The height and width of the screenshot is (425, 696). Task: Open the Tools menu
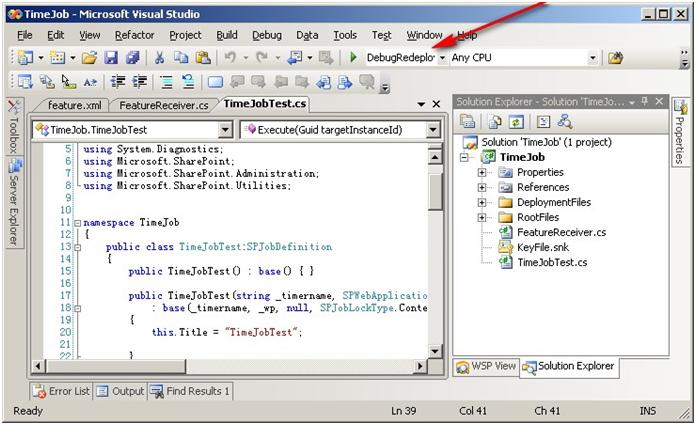coord(345,35)
